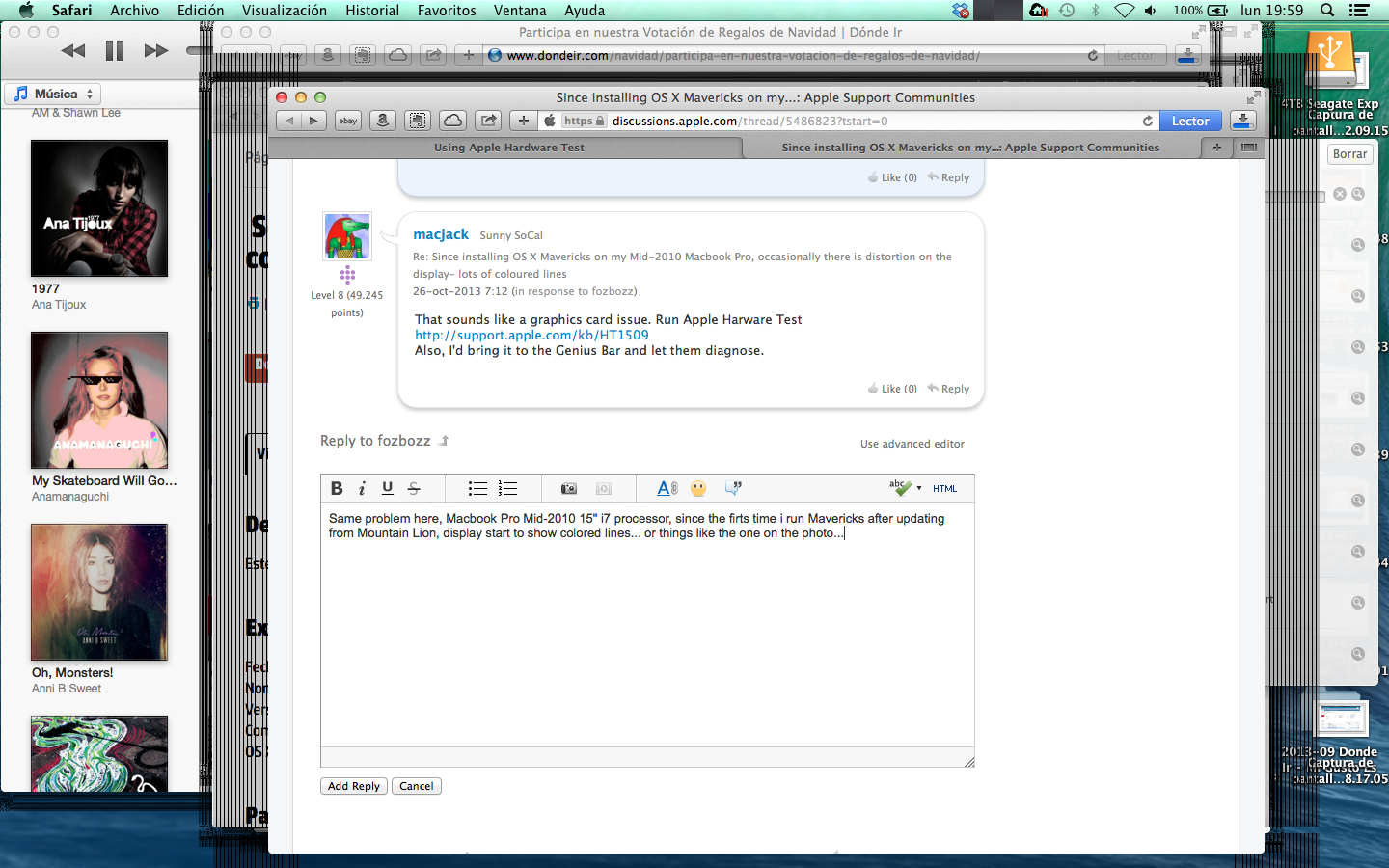Jump up via the arrow beside Reply to fozbozz
Screen dimensions: 1389x868
click(x=444, y=441)
